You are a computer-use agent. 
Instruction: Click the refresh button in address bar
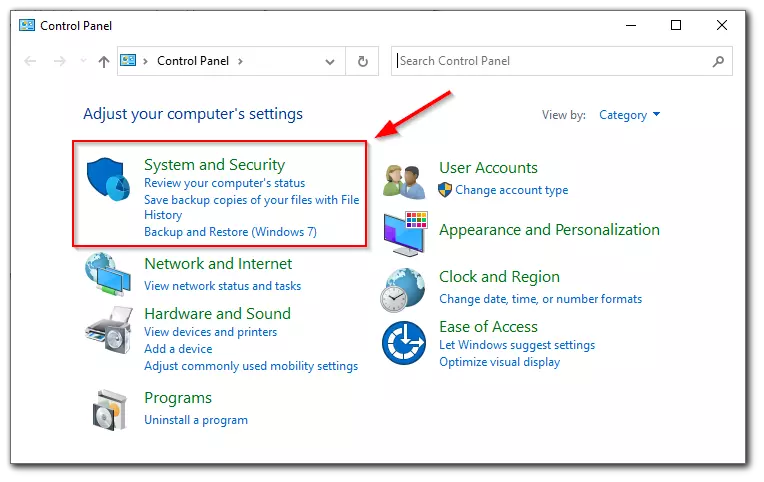pyautogui.click(x=363, y=61)
